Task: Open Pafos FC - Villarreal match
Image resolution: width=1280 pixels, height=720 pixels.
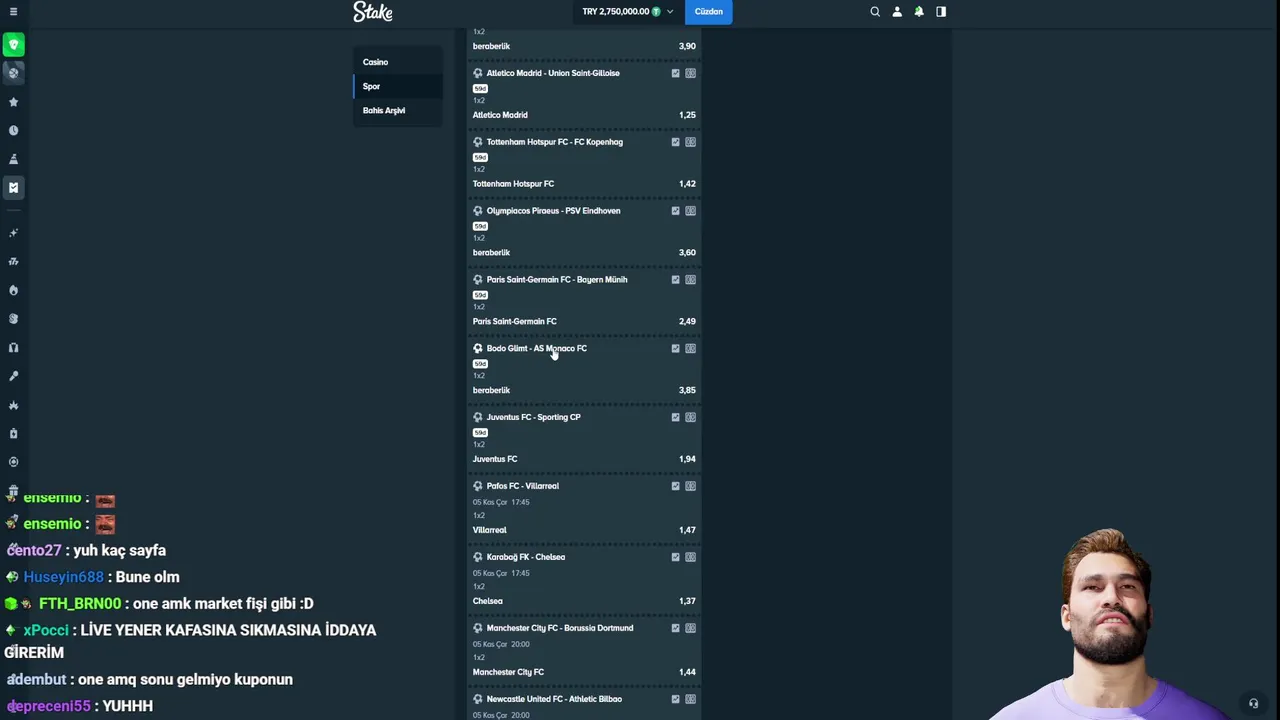Action: click(523, 486)
